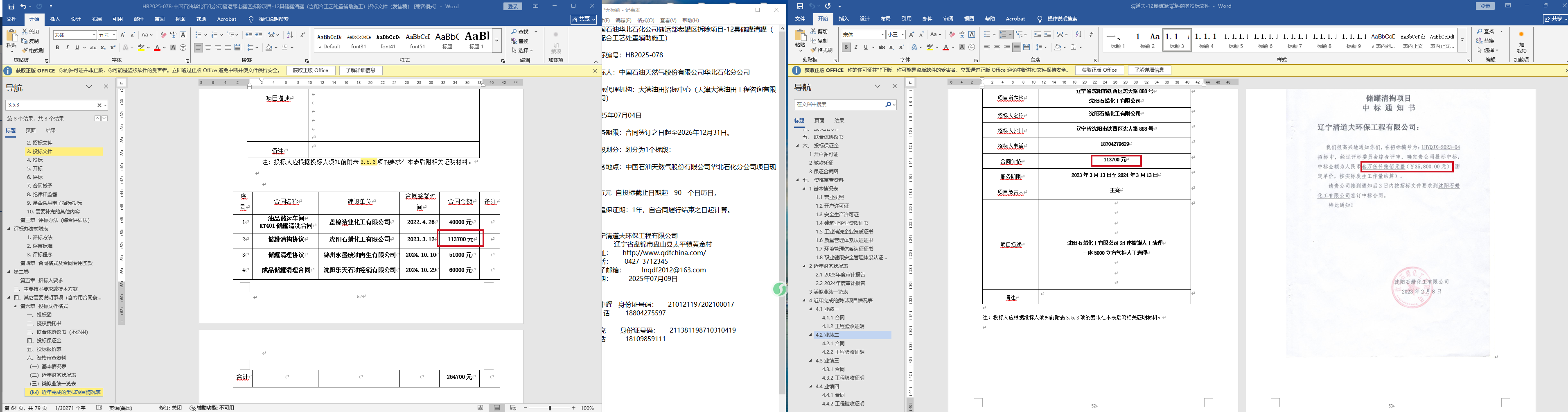Center-align text in left Word ribbon
This screenshot has height=412, width=1568.
click(208, 48)
